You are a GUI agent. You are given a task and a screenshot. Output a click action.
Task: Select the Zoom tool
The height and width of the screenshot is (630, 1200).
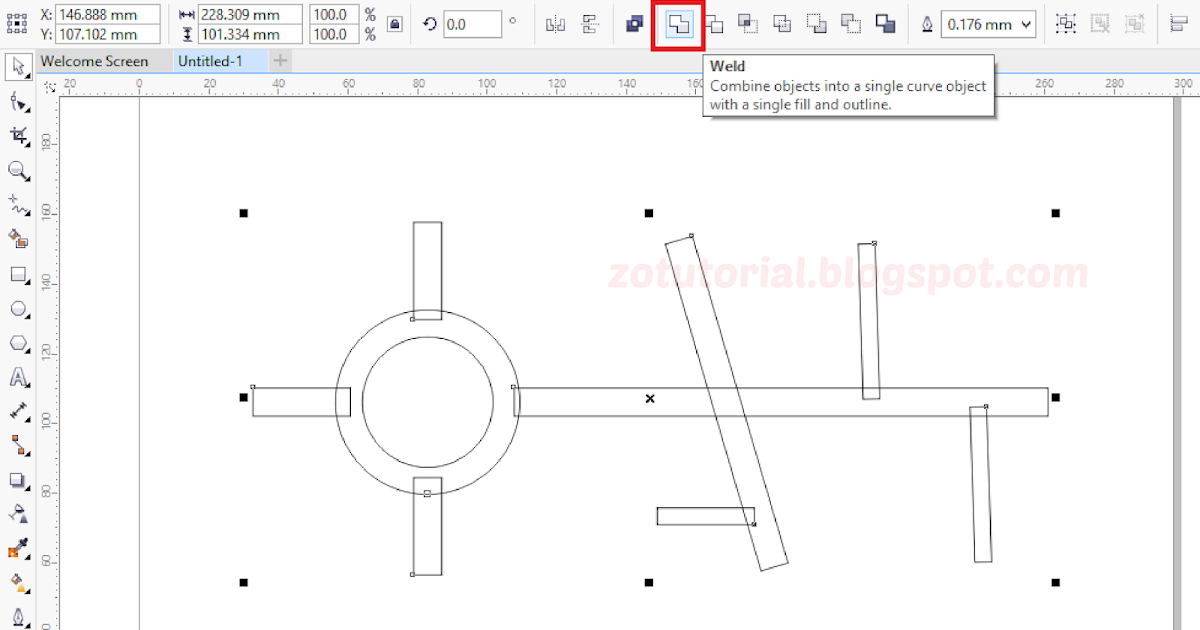pos(18,171)
